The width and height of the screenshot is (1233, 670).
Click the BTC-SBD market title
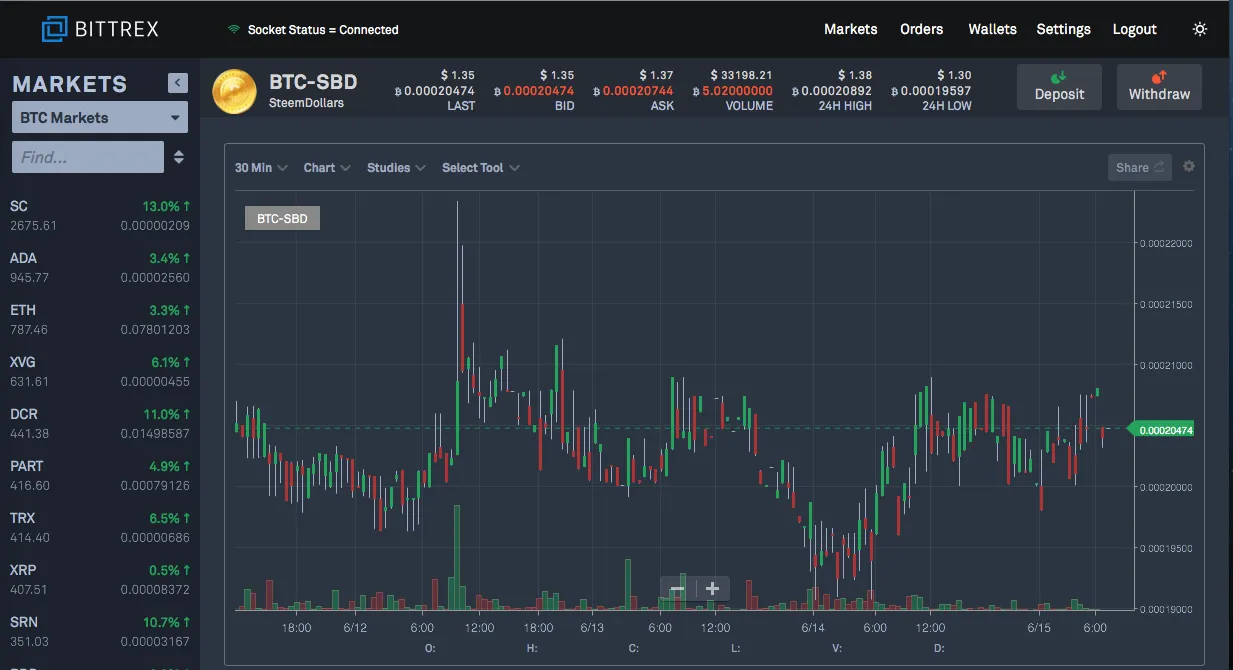tap(313, 82)
